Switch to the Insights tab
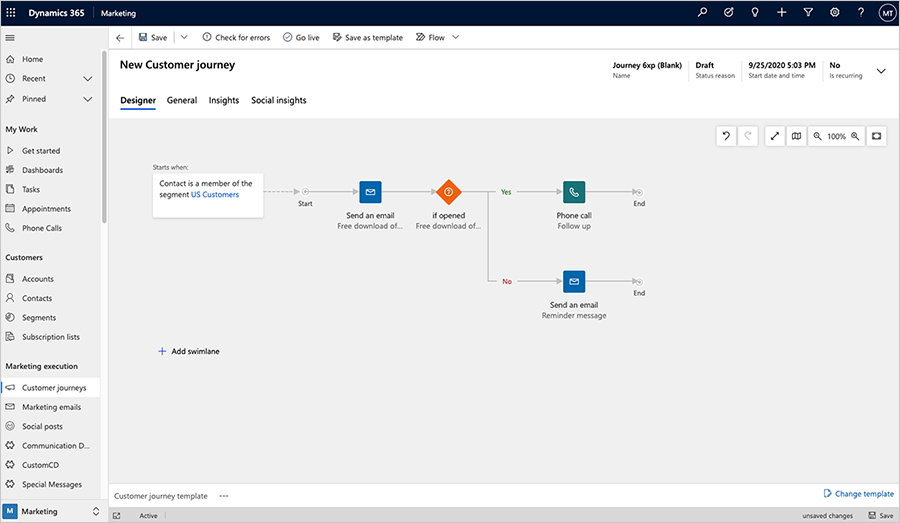Screen dimensions: 900x523 click(x=224, y=101)
